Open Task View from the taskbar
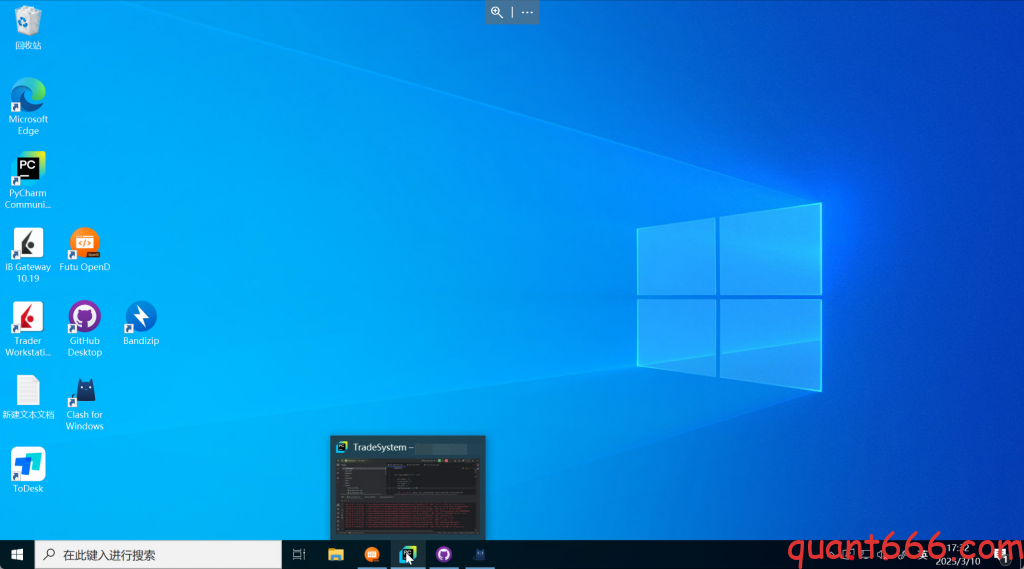This screenshot has width=1024, height=569. click(299, 555)
